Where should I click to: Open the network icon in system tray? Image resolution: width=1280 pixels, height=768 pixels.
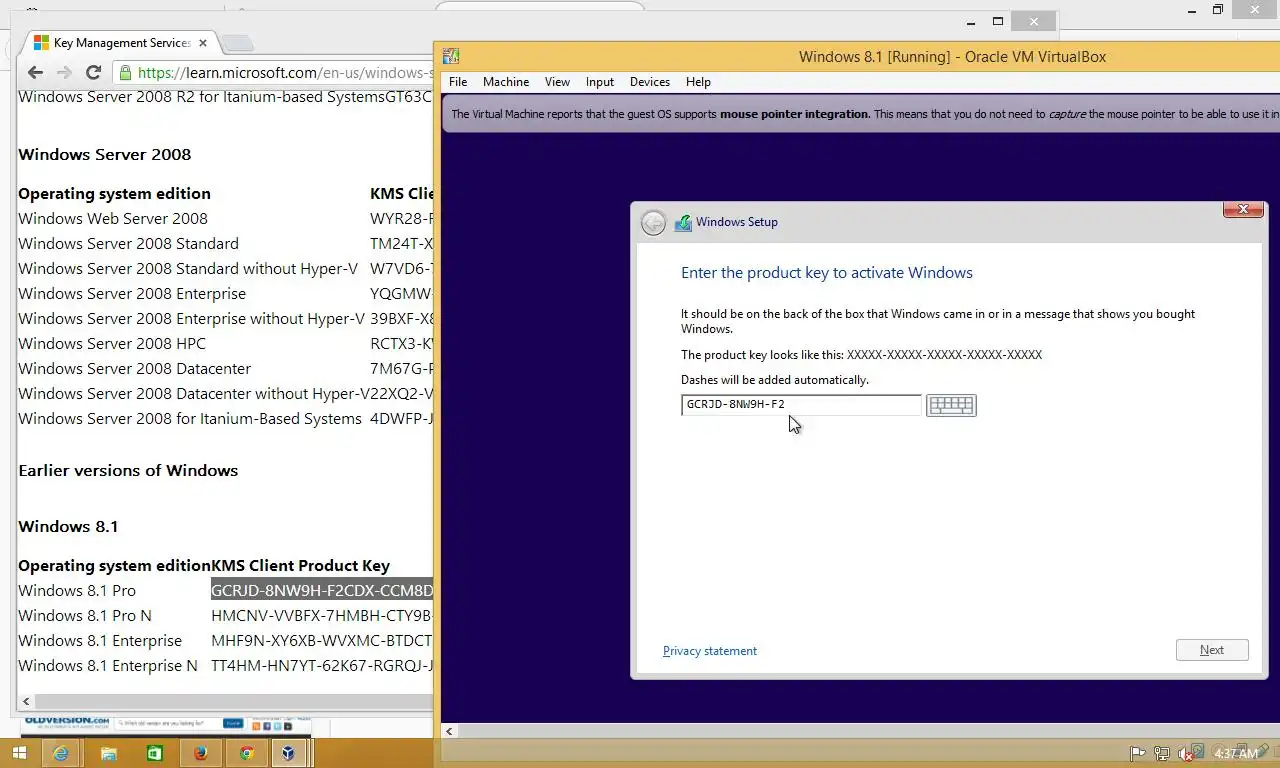point(1162,753)
